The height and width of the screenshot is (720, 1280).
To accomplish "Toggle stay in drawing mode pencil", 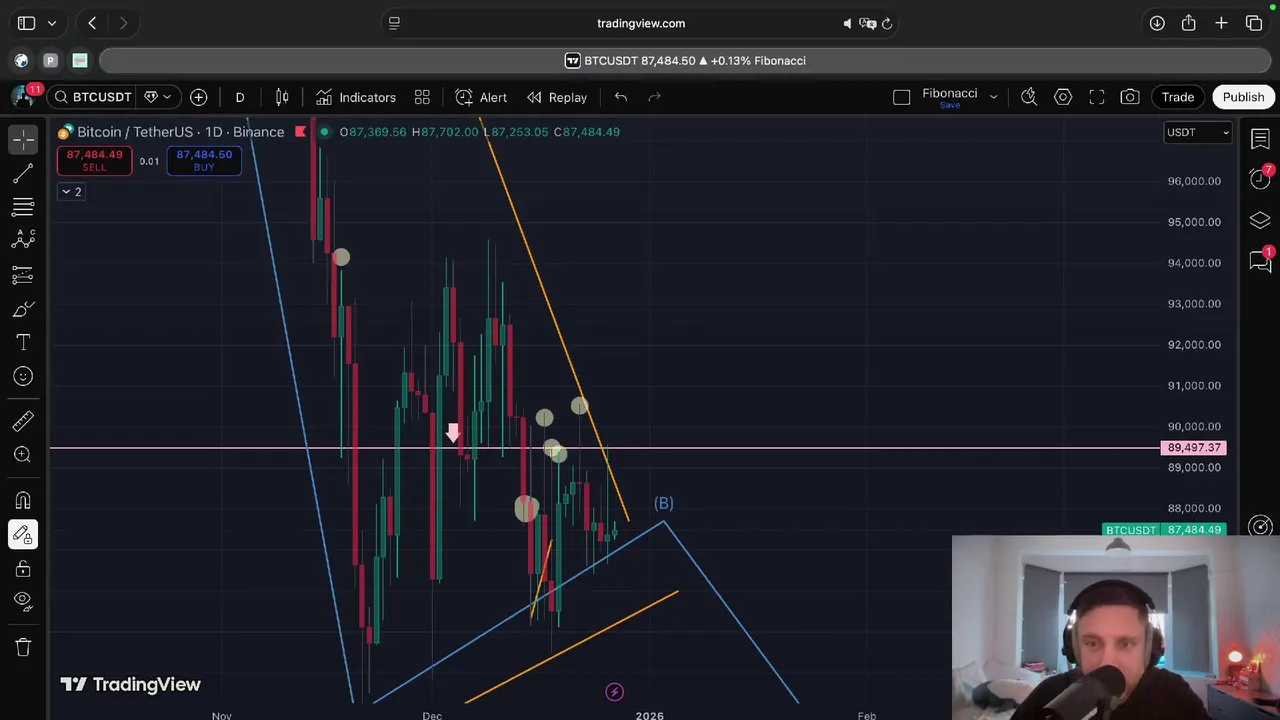I will 23,535.
